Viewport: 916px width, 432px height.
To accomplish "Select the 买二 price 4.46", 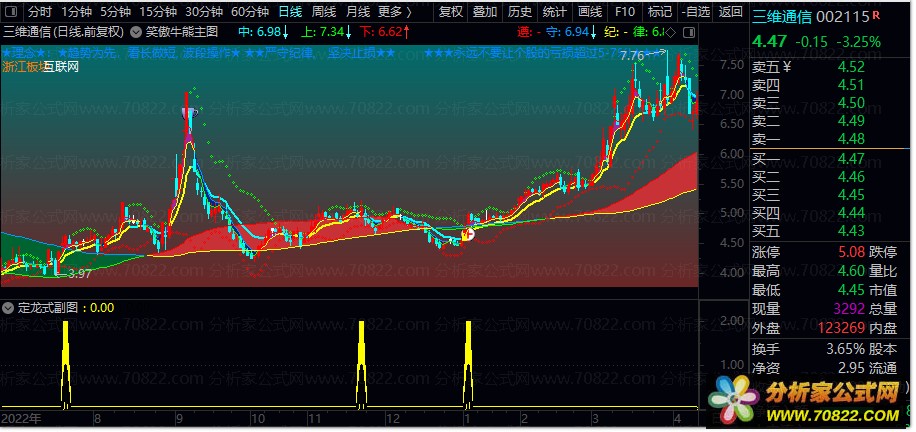I will [850, 177].
